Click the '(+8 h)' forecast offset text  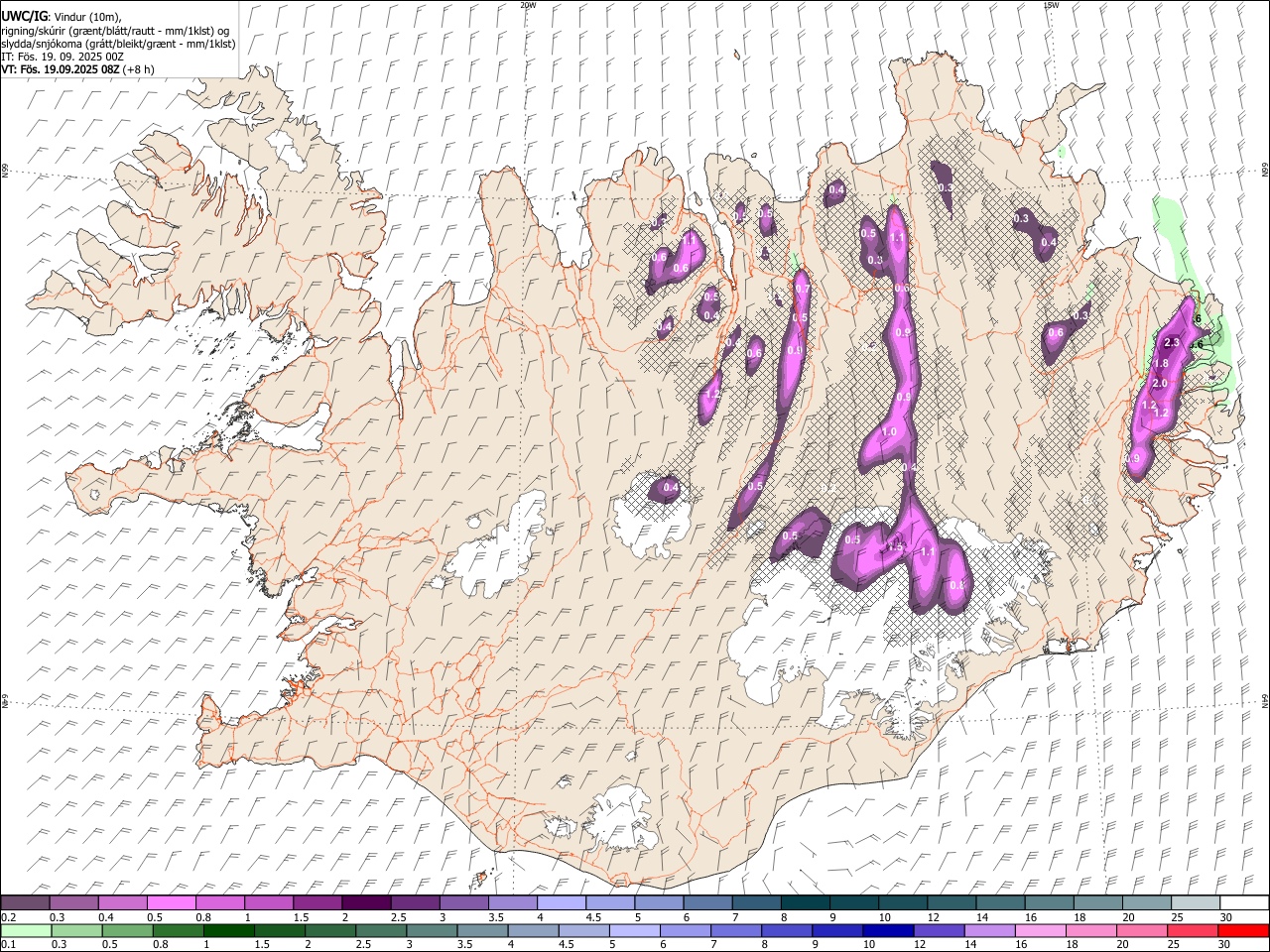[139, 69]
